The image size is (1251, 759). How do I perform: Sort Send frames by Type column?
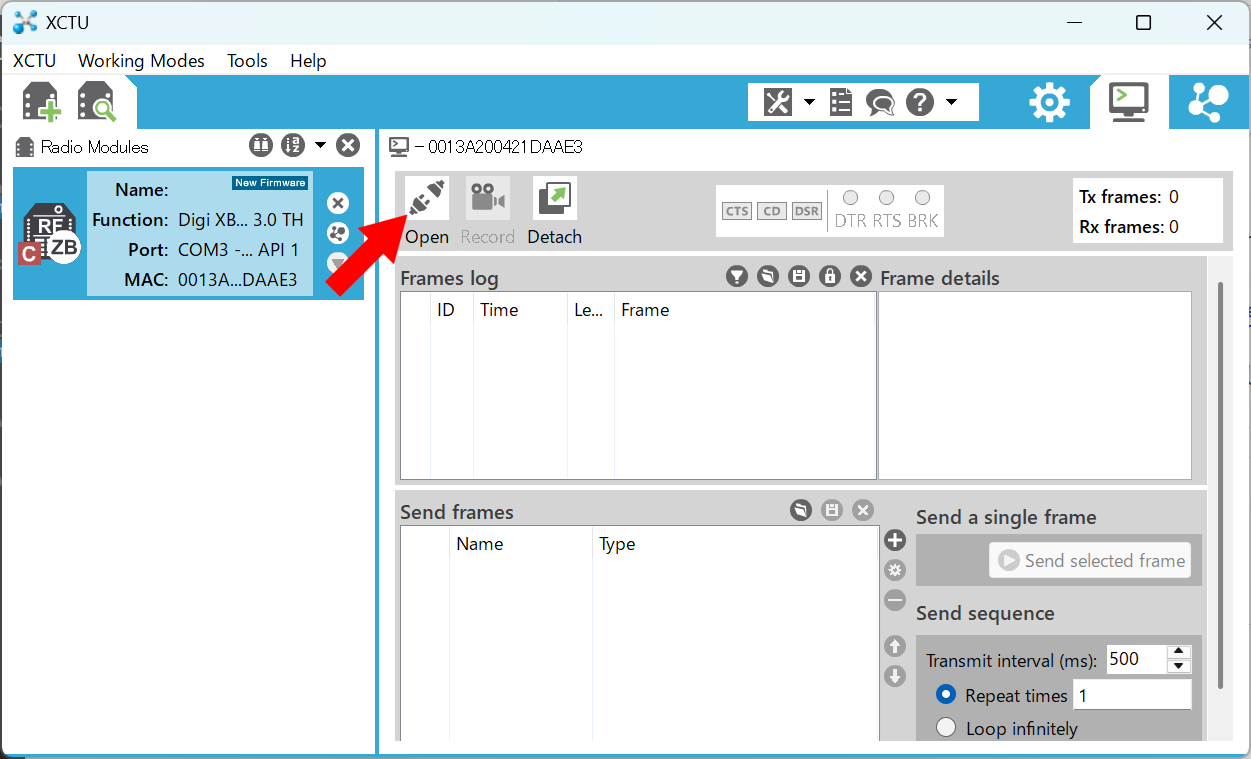pos(735,544)
